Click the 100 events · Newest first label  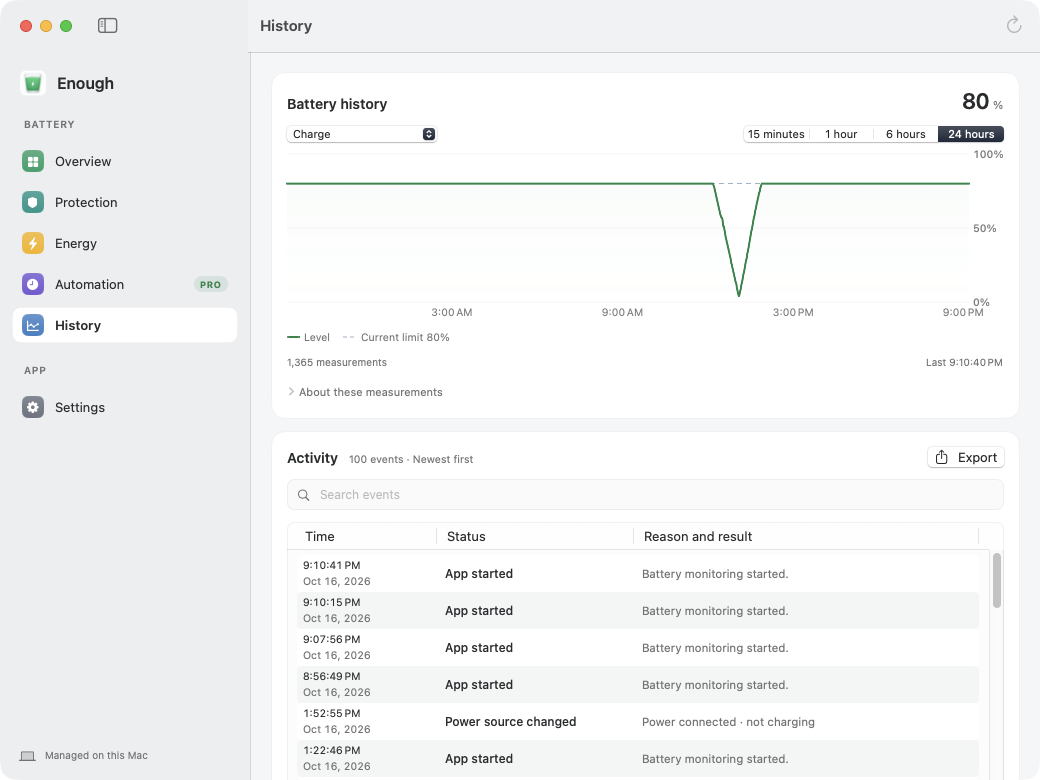411,459
